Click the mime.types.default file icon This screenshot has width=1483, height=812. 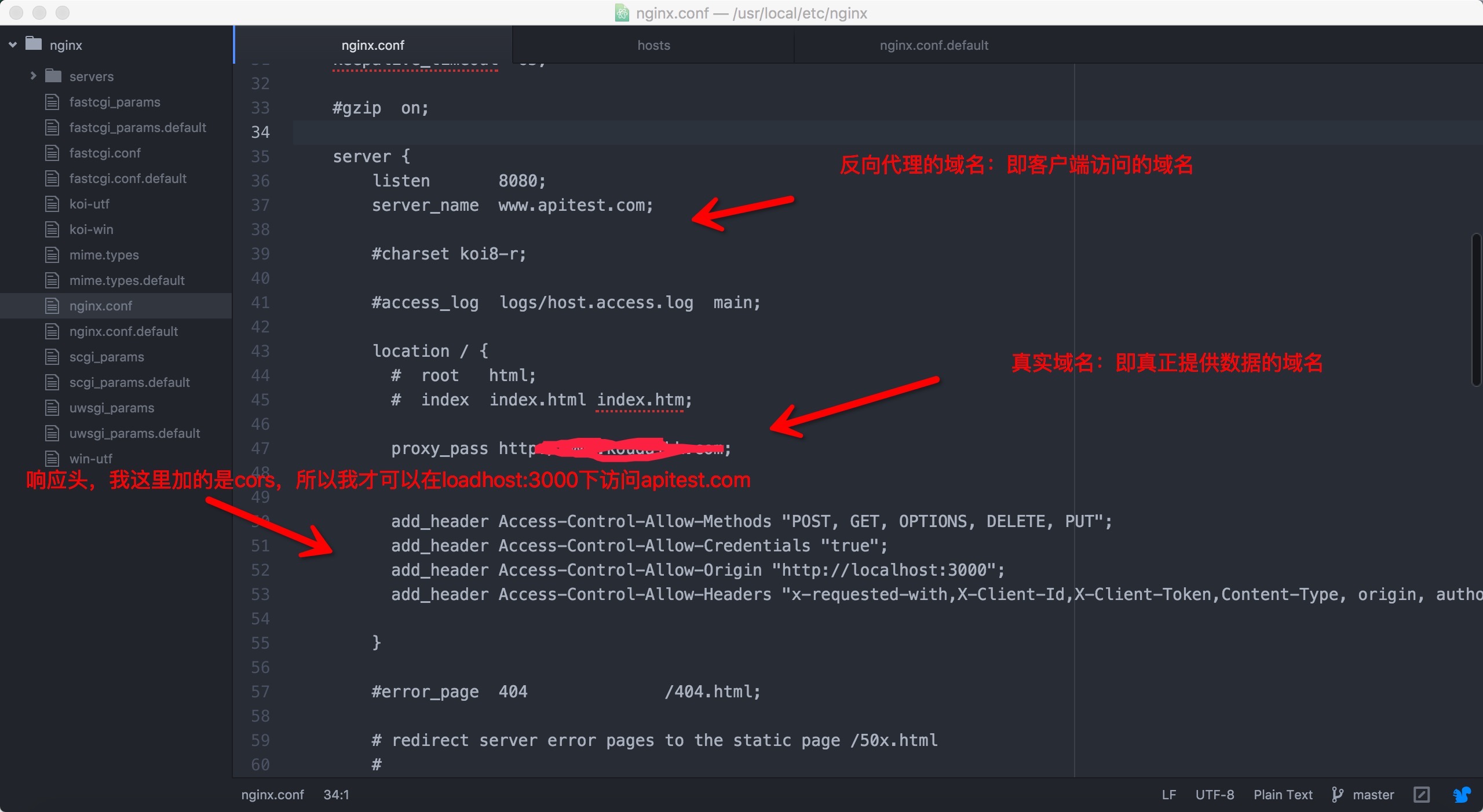click(x=52, y=280)
